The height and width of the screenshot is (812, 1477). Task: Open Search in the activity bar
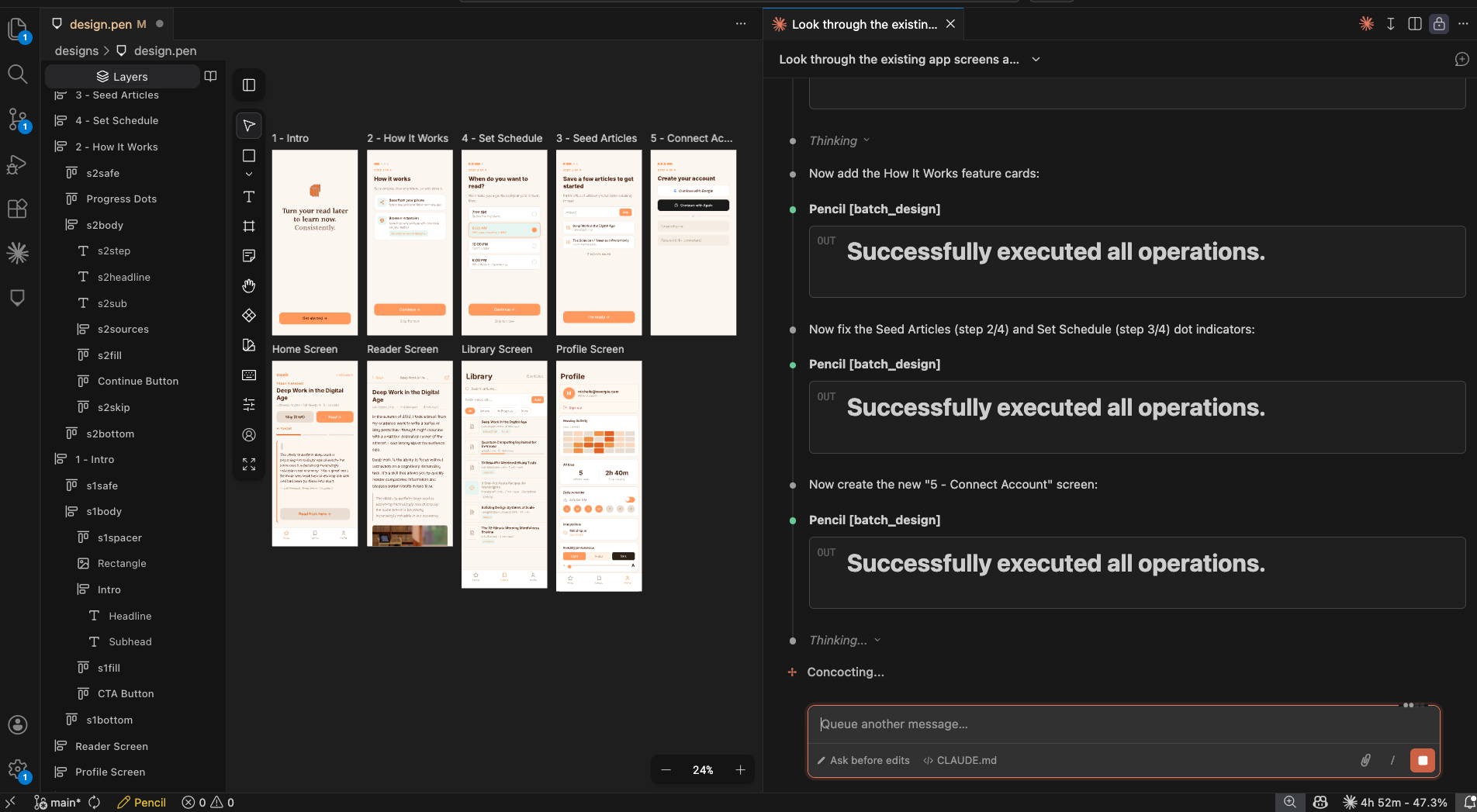click(x=17, y=74)
